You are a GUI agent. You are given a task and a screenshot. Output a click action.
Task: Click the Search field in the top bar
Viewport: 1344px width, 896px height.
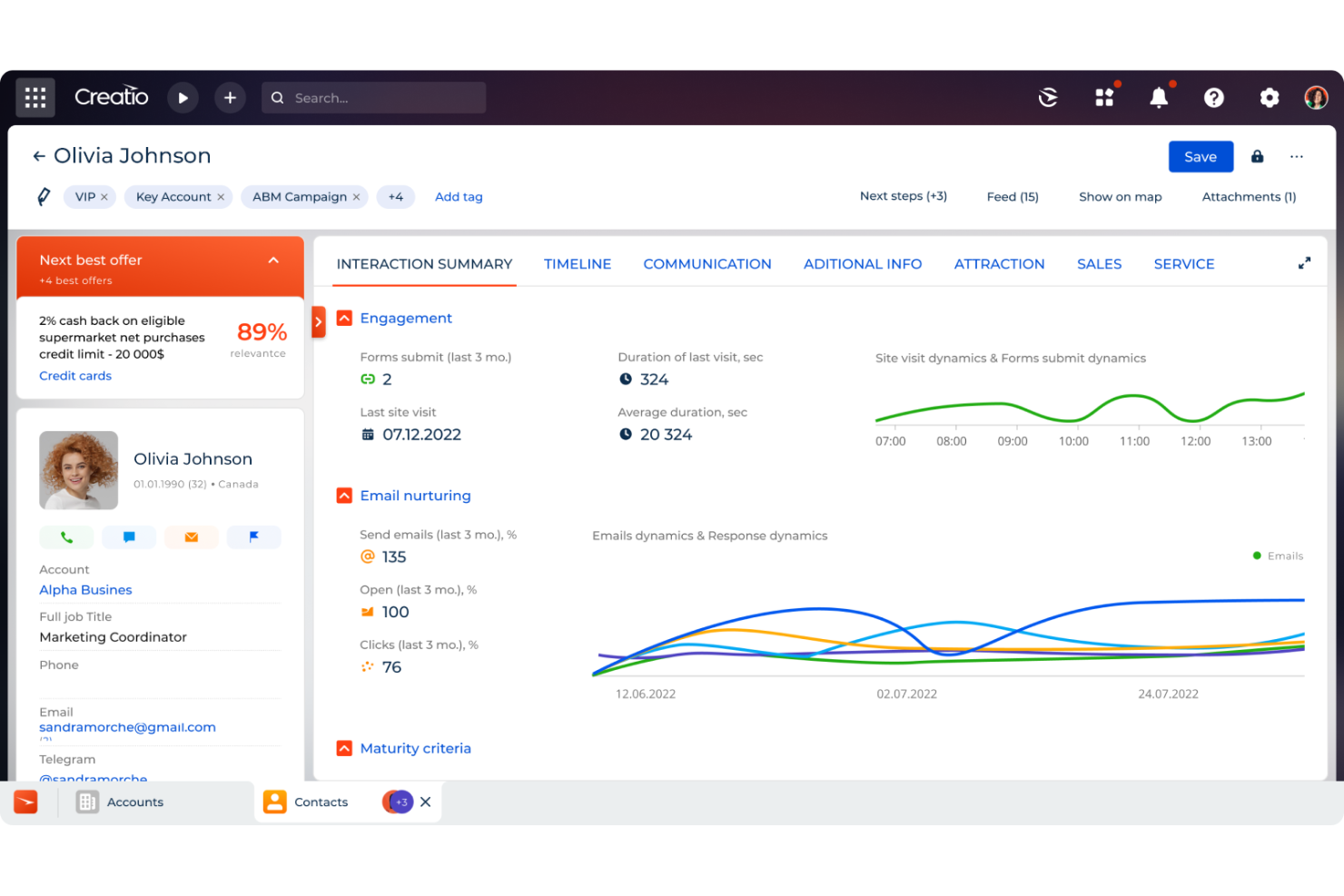point(372,97)
